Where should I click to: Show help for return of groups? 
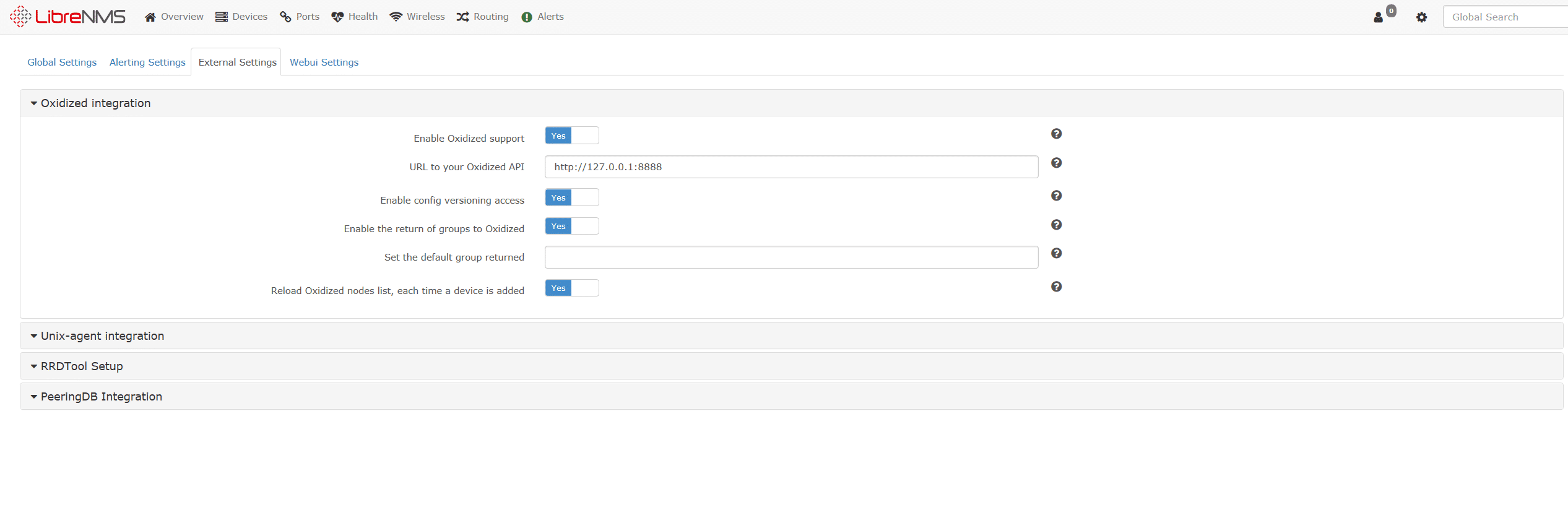[1057, 225]
